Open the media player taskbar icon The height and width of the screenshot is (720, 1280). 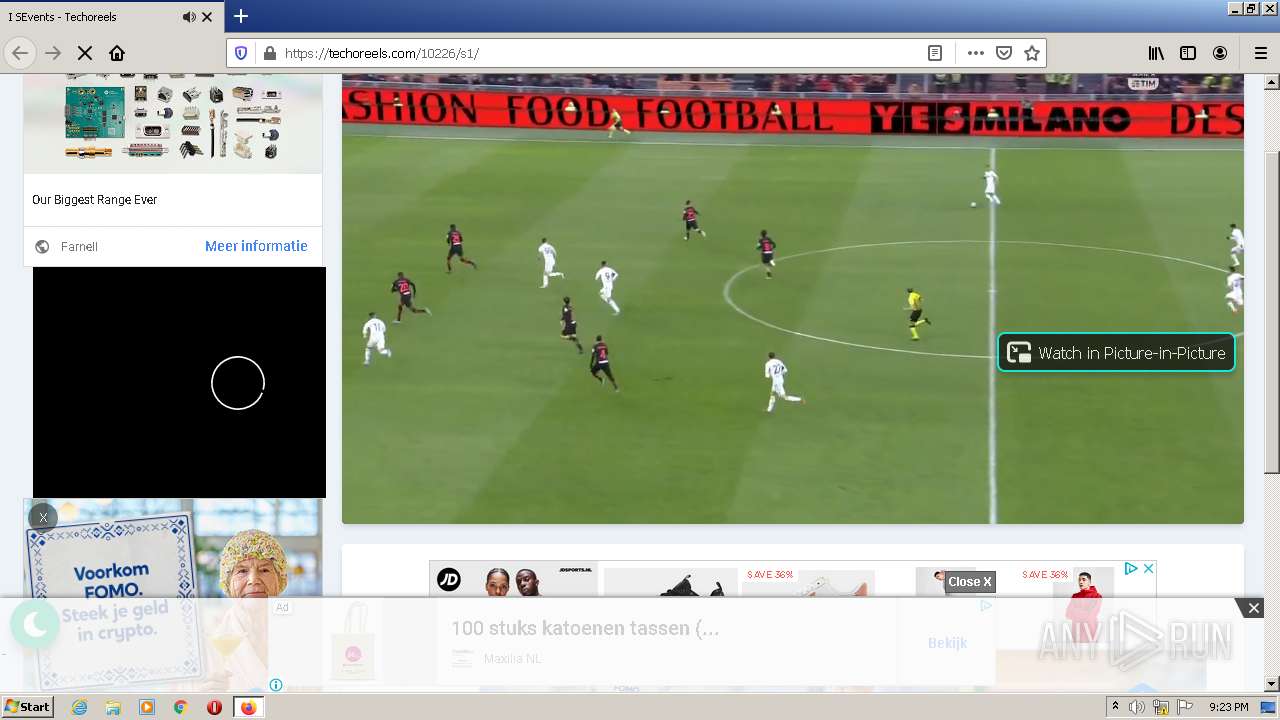coord(147,707)
